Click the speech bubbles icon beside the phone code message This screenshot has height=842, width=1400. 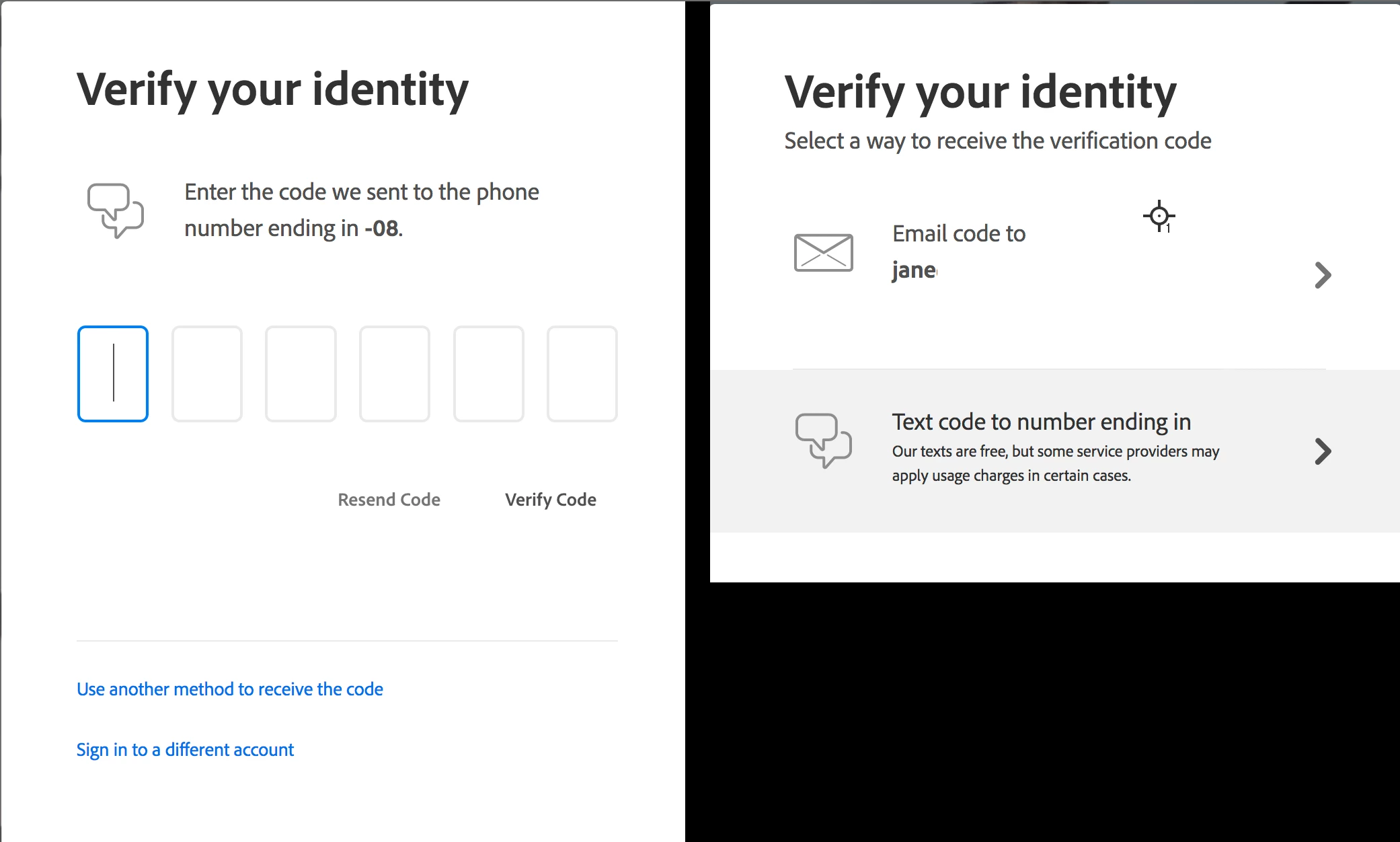pyautogui.click(x=116, y=210)
